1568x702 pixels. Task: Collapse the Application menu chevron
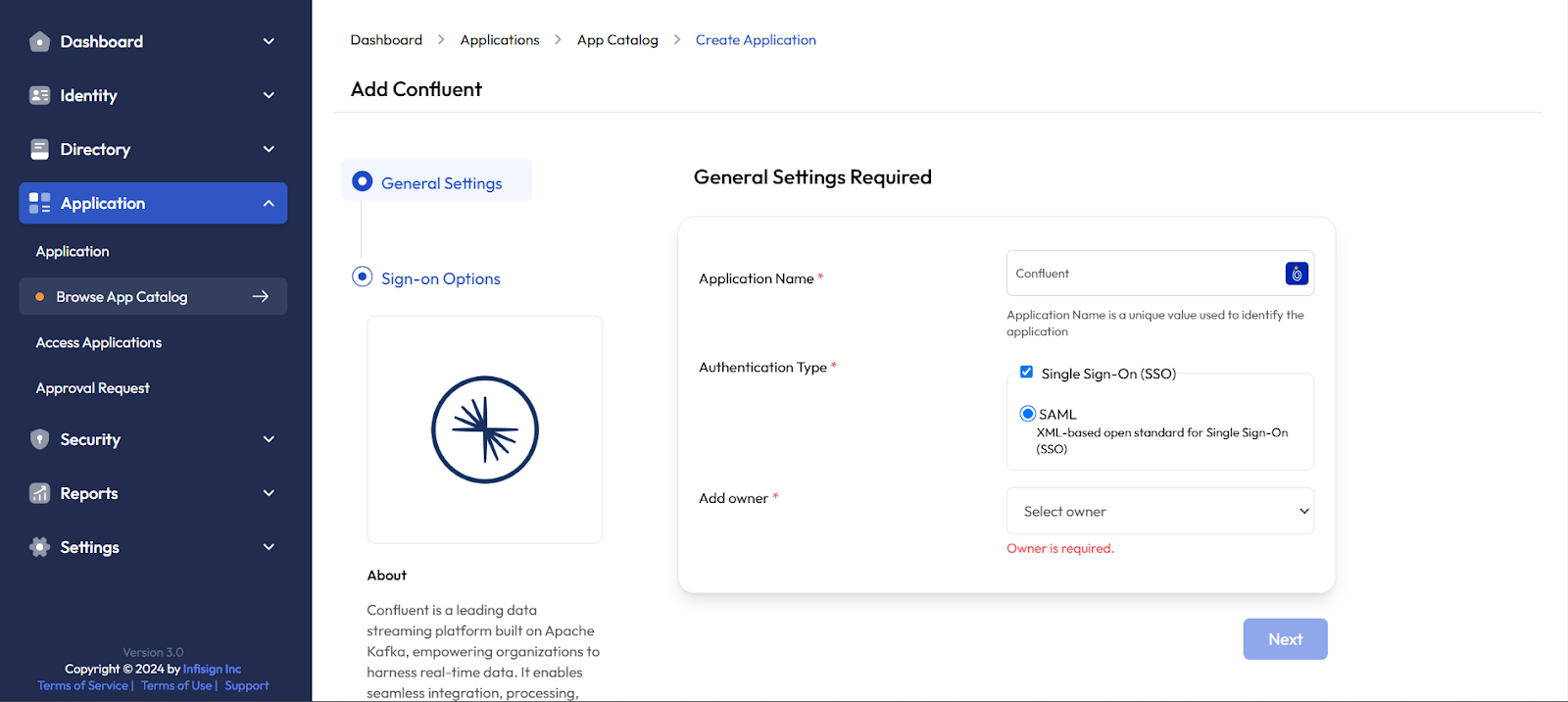click(269, 203)
